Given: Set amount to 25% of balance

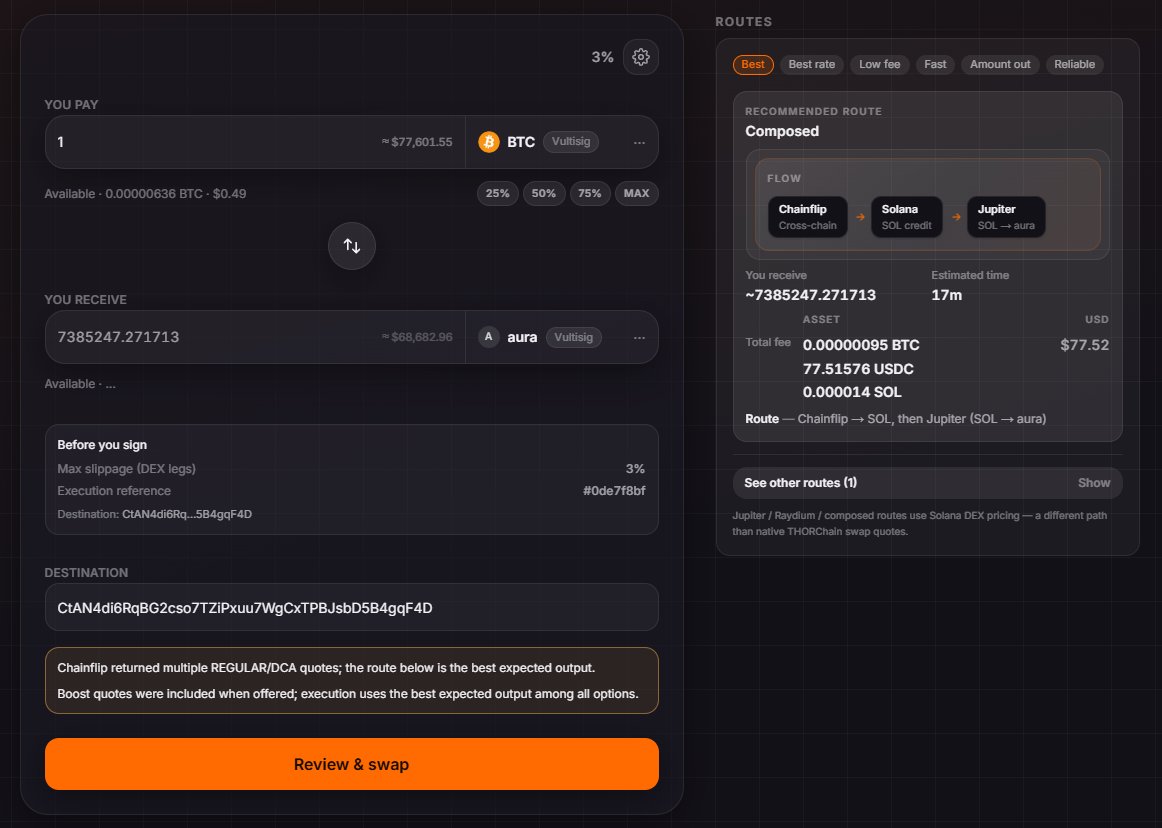Looking at the screenshot, I should coord(497,193).
